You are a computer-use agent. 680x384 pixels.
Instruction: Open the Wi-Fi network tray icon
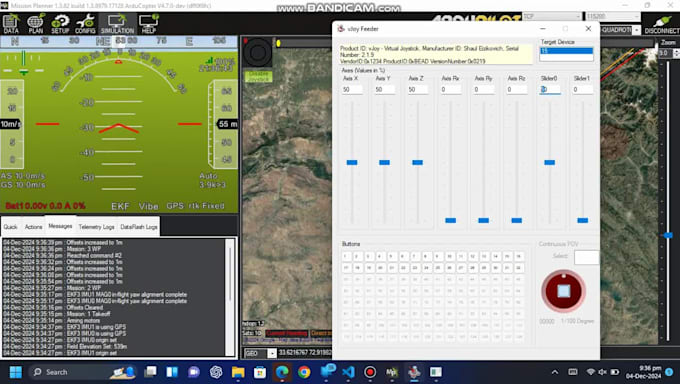point(590,372)
